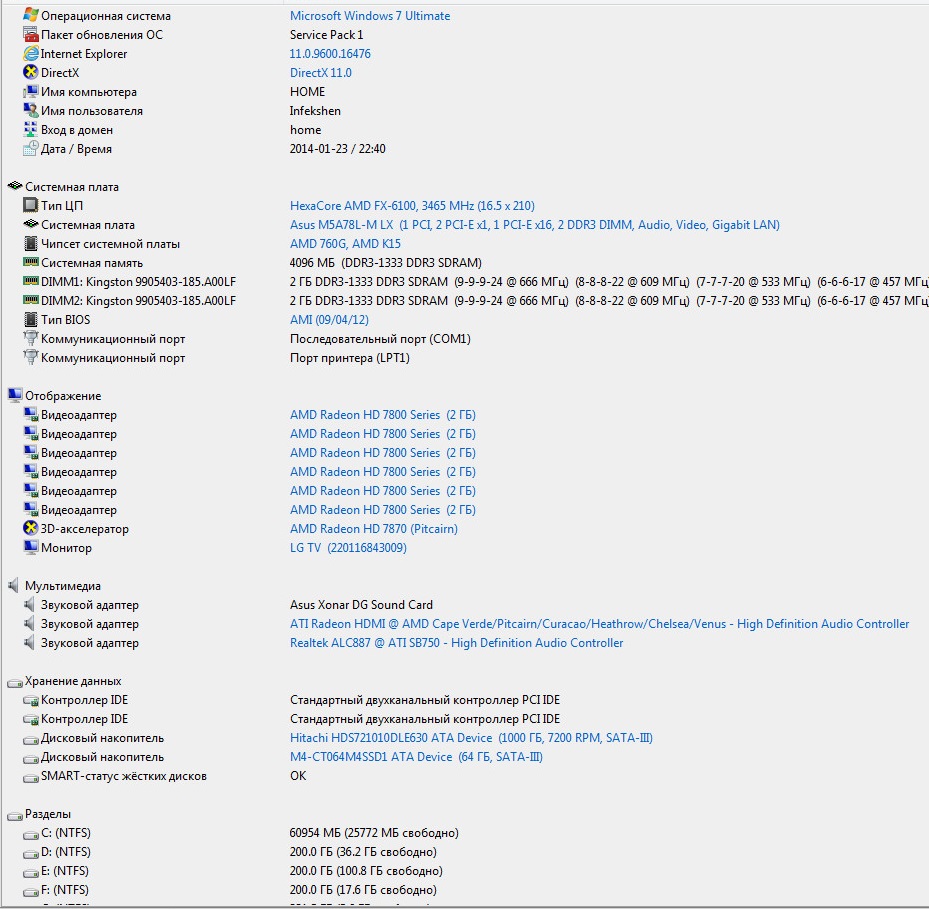The height and width of the screenshot is (909, 929).
Task: Select the drive icon of the Хранение данных section
Action: 15,682
